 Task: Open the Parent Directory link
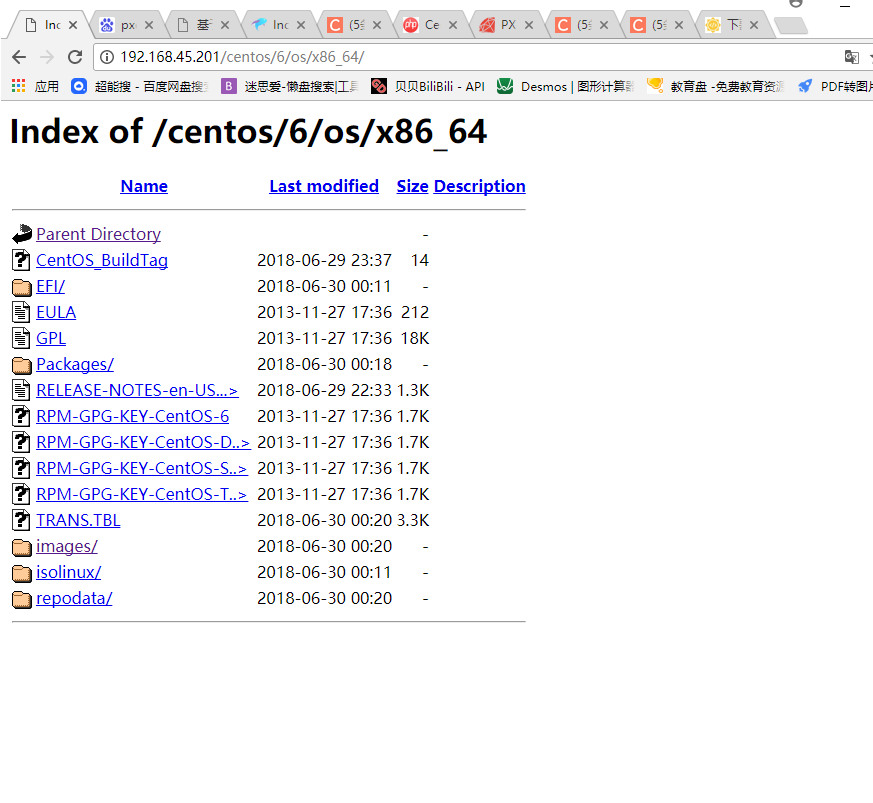click(99, 234)
